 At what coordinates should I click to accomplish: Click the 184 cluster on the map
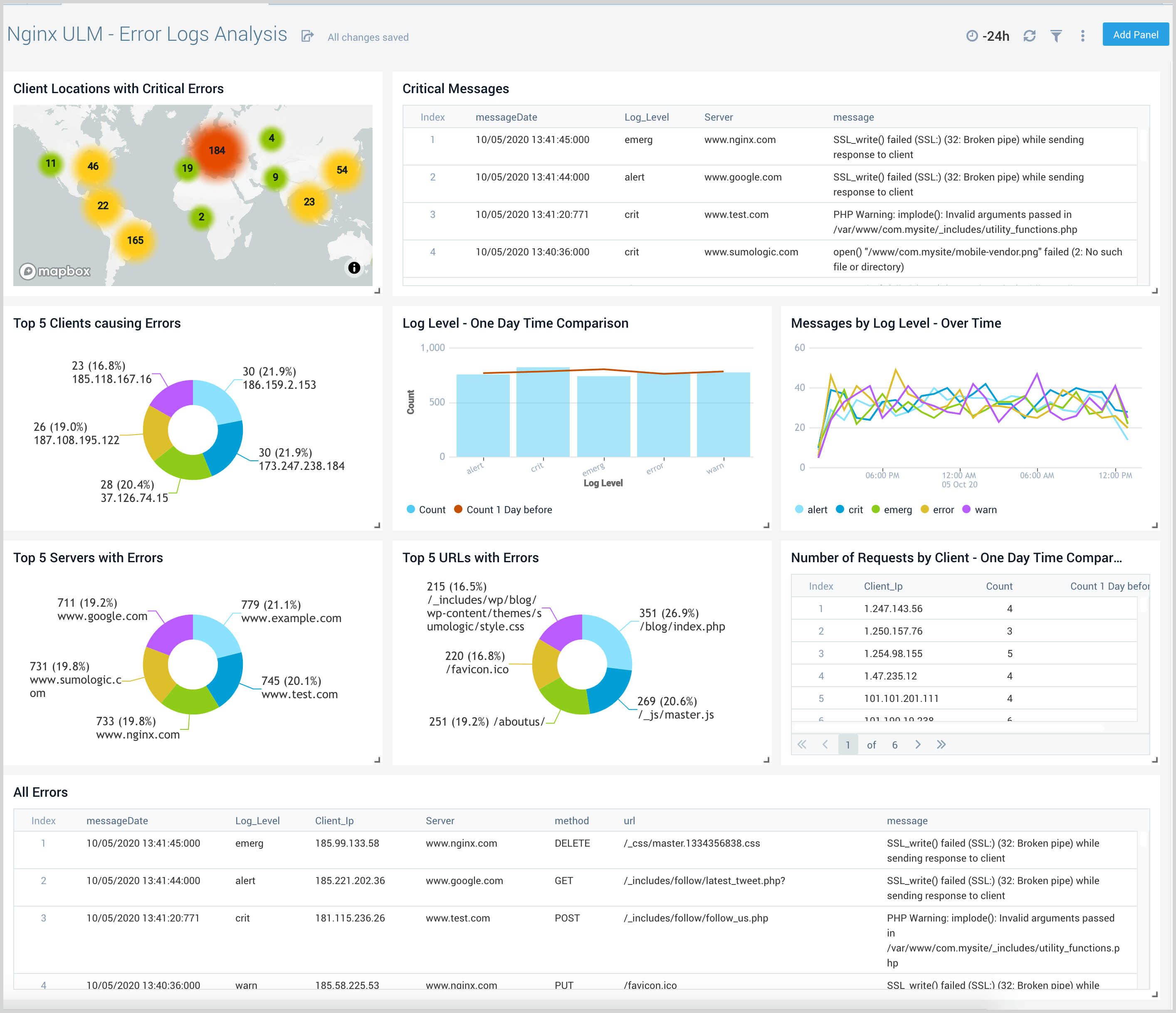(x=217, y=151)
